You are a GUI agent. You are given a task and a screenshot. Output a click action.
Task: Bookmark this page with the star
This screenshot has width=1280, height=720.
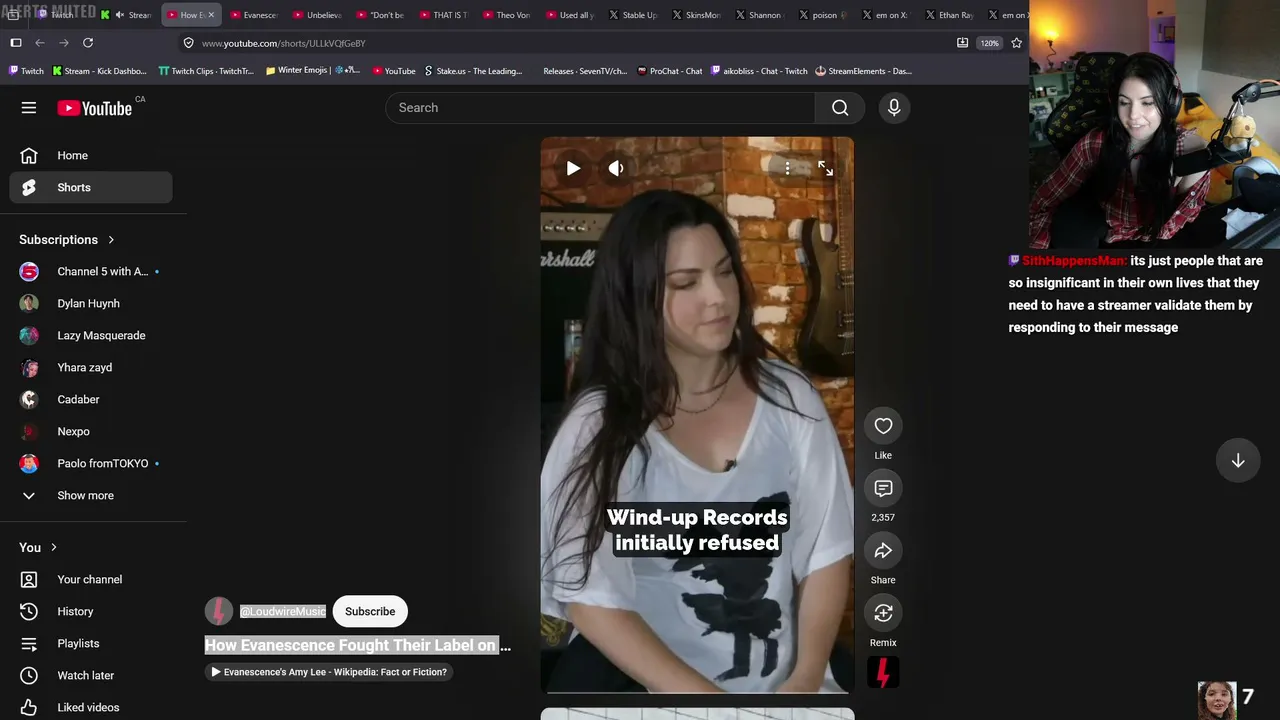coord(1017,43)
